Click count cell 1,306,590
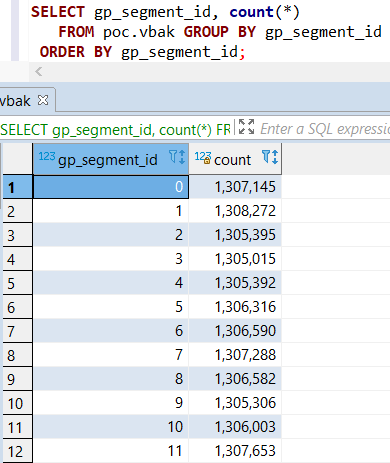Viewport: 390px width, 463px height. (235, 331)
